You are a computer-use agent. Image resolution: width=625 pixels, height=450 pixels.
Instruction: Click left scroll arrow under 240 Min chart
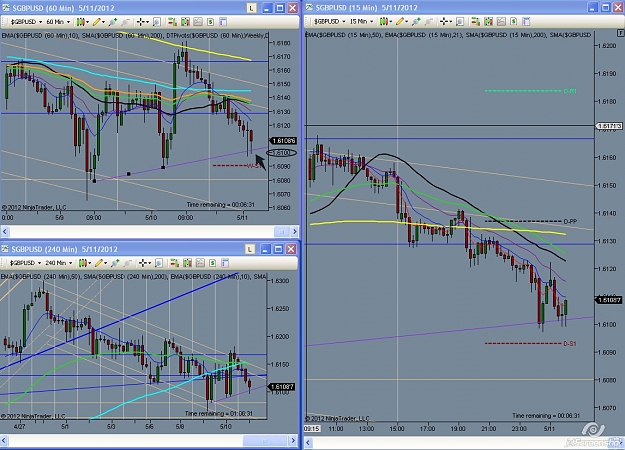(5, 440)
